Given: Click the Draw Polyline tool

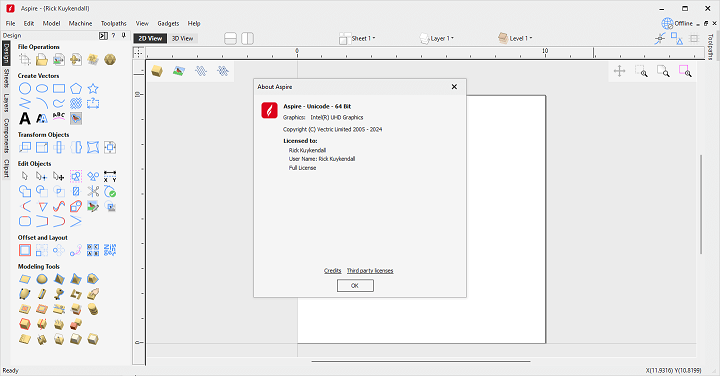Looking at the screenshot, I should 25,103.
